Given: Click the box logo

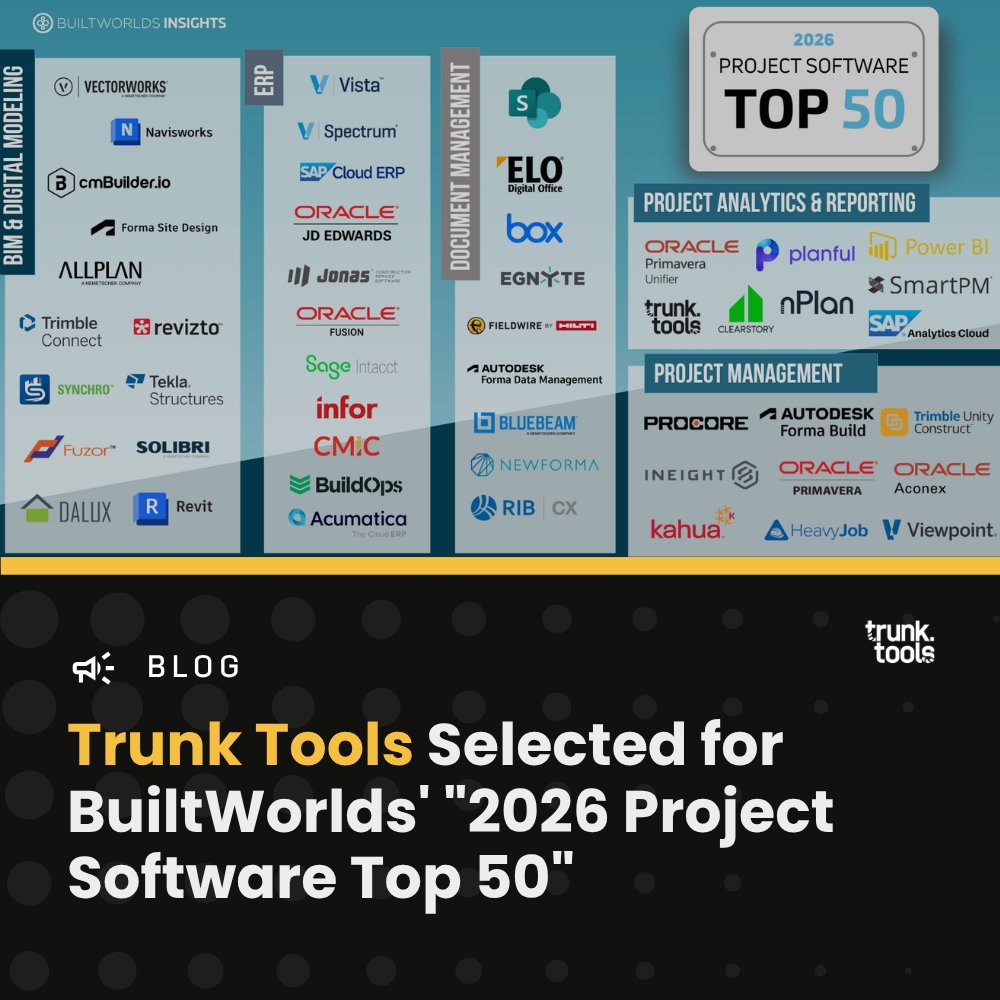Looking at the screenshot, I should click(534, 228).
